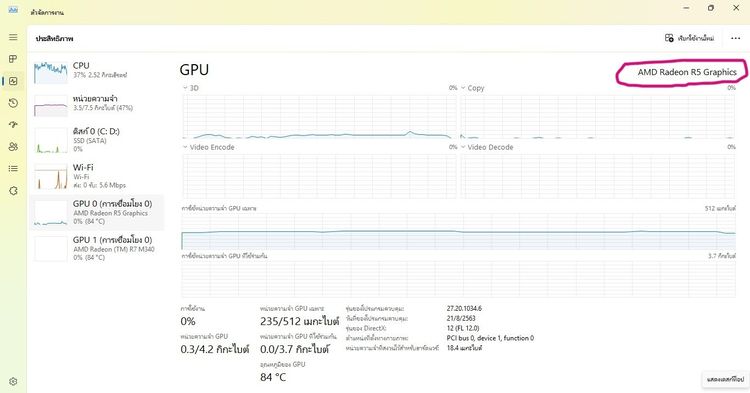This screenshot has width=750, height=393.
Task: Open the Startup apps icon
Action: [13, 125]
